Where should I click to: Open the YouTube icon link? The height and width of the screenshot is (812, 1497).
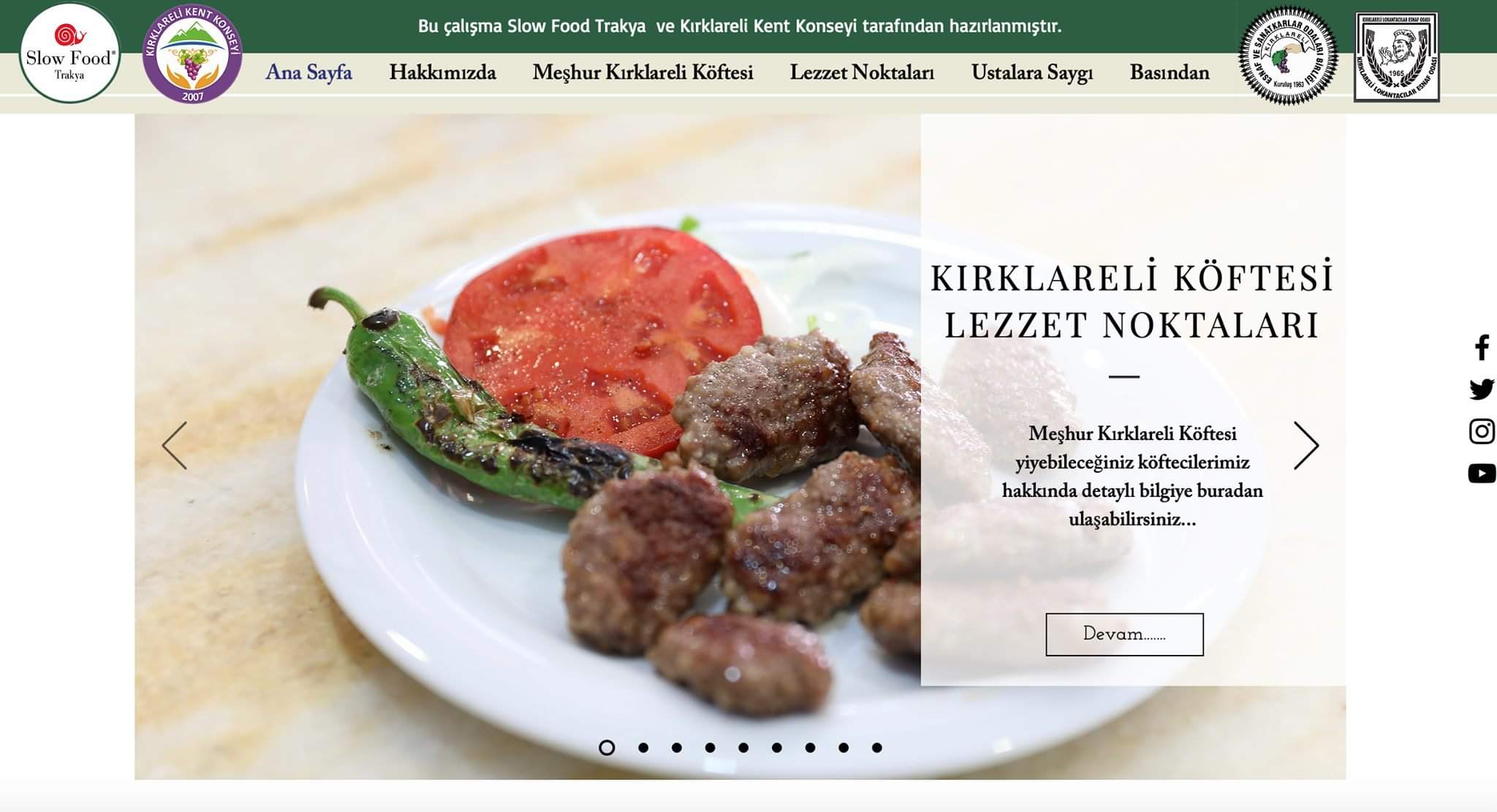point(1482,474)
